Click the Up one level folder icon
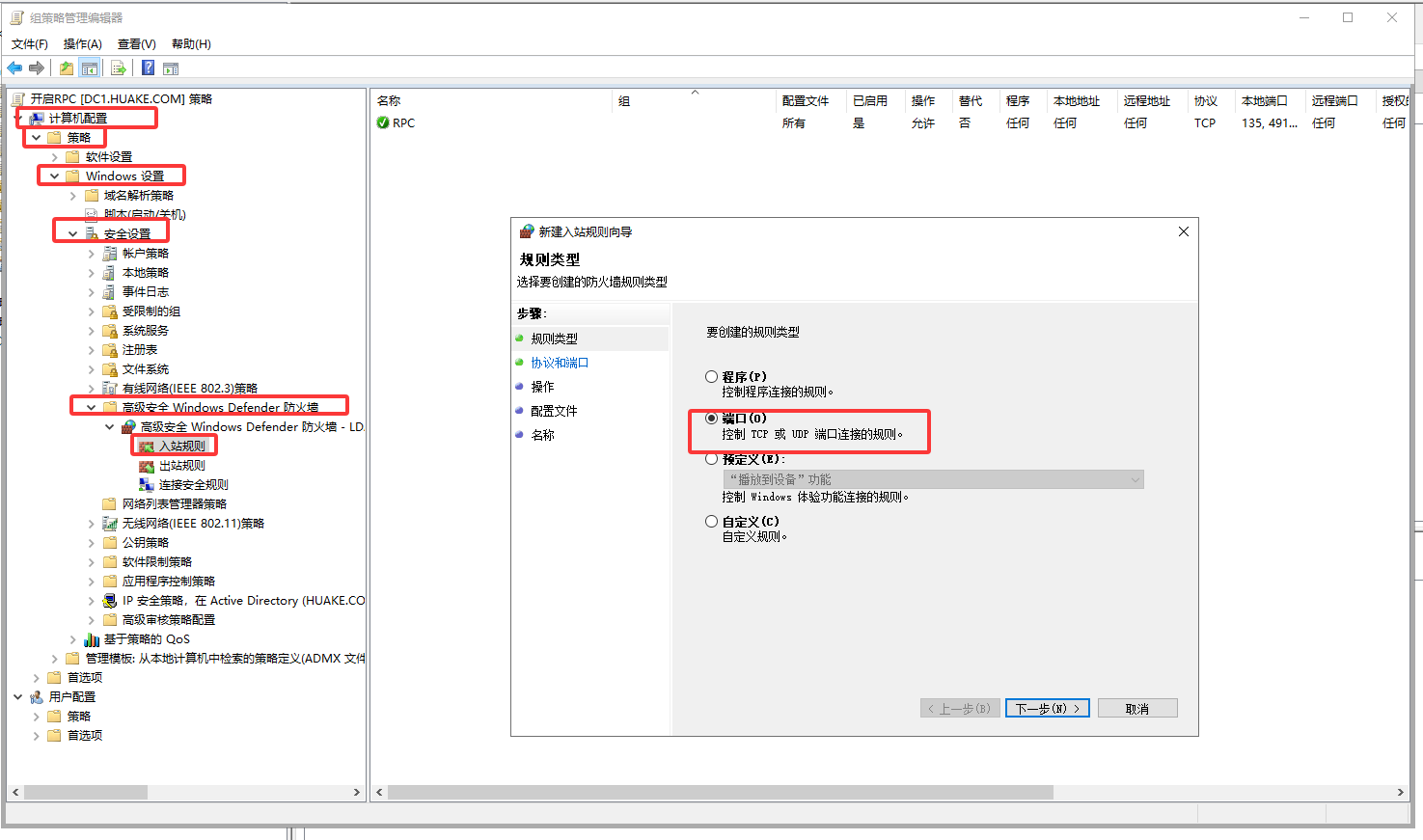1423x840 pixels. (67, 68)
